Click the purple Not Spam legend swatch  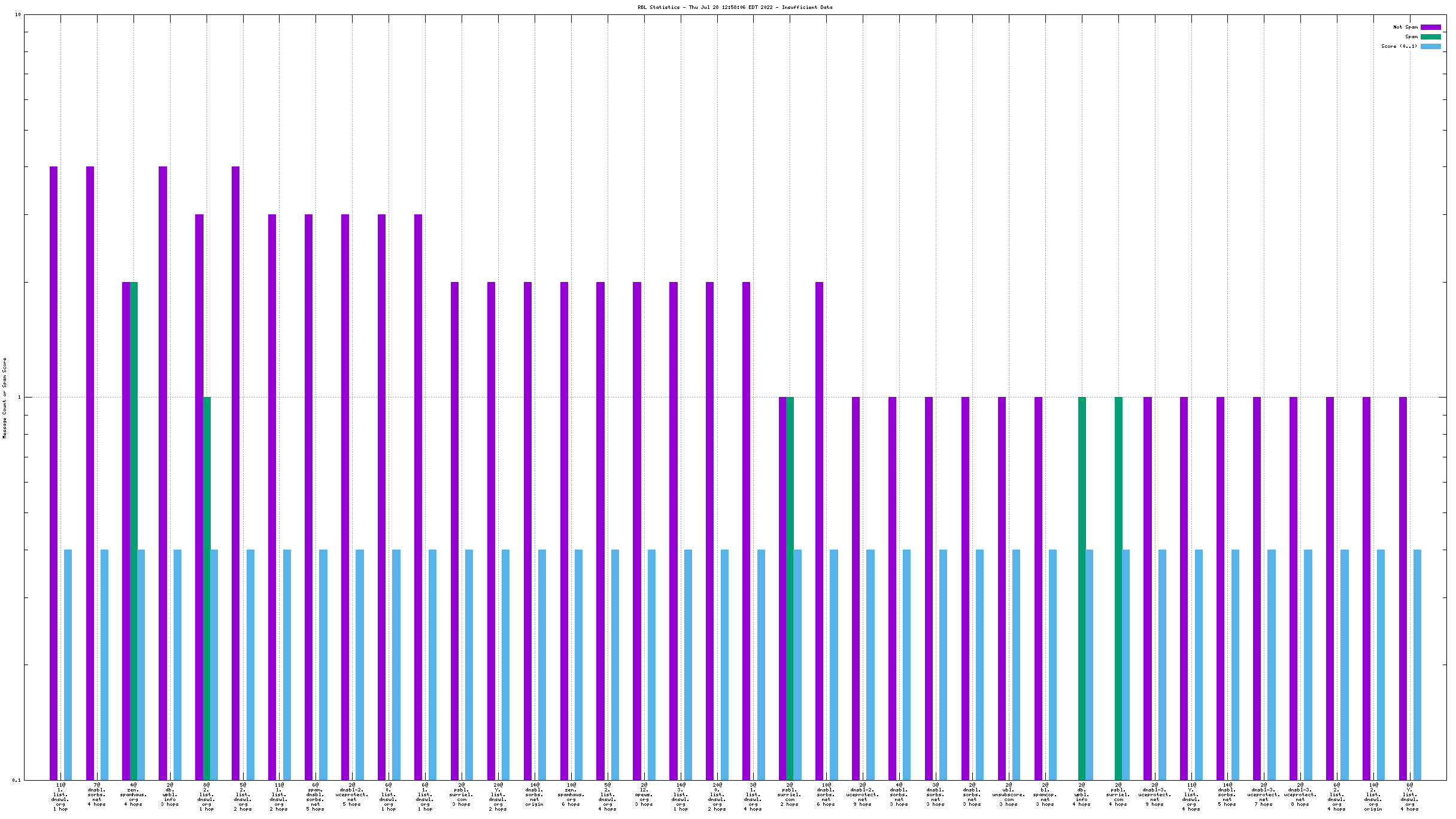1430,27
